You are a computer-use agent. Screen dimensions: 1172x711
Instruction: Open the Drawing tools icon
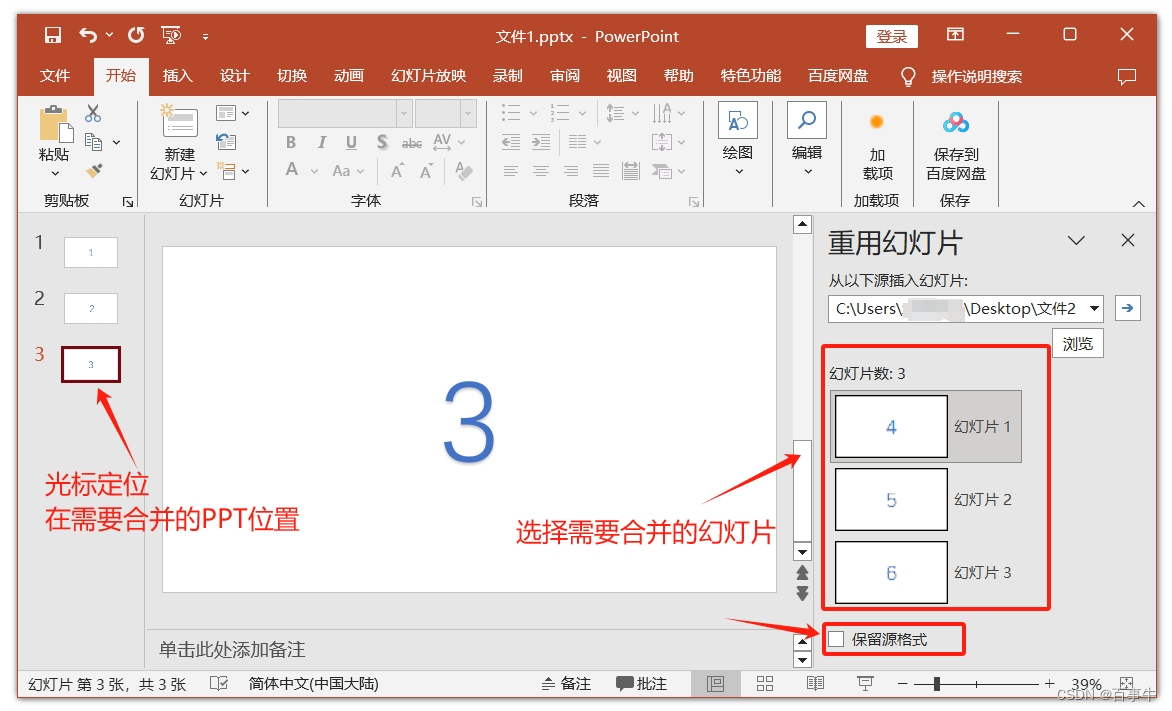[738, 120]
